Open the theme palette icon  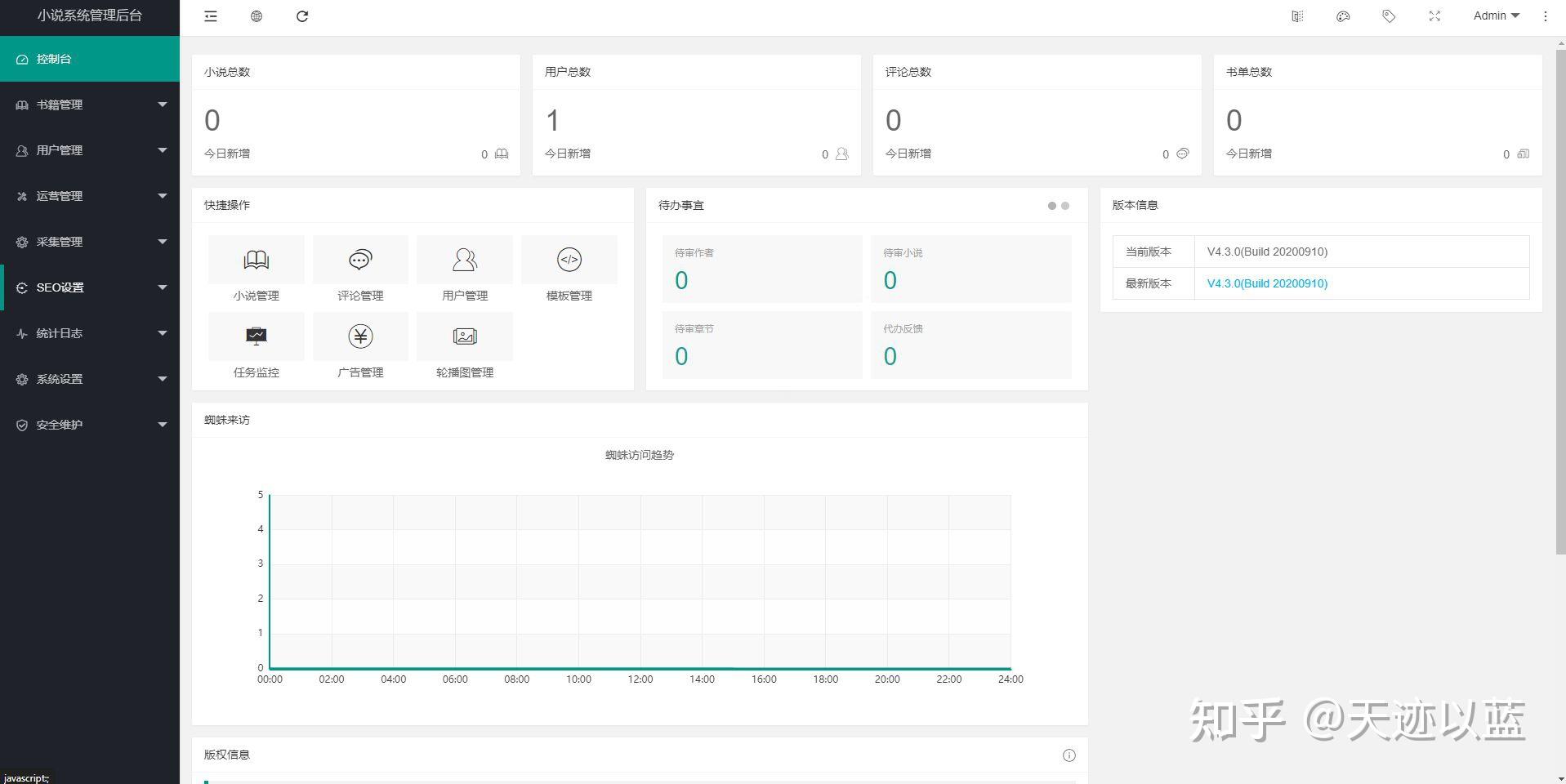(1342, 16)
